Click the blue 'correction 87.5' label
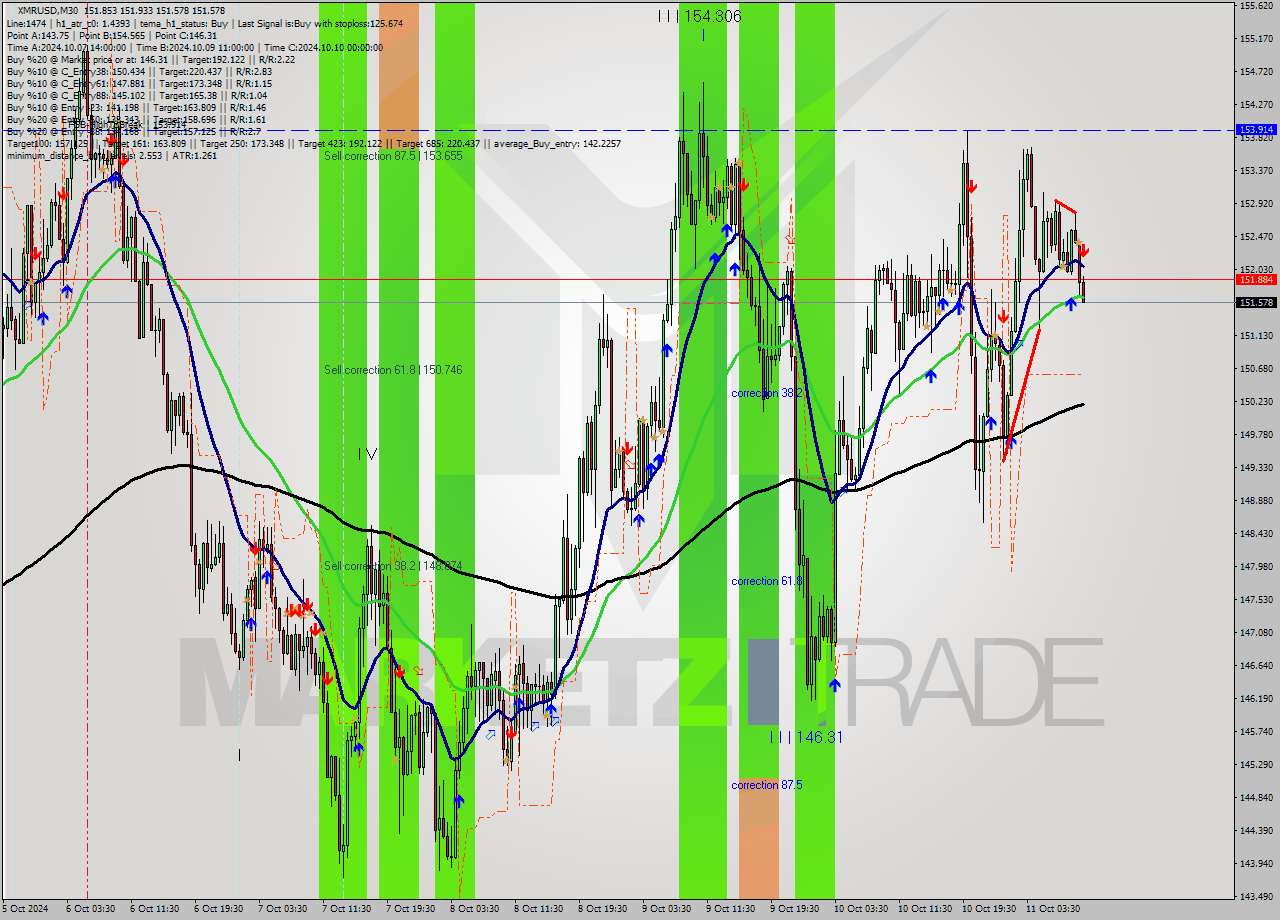This screenshot has height=920, width=1280. [767, 785]
